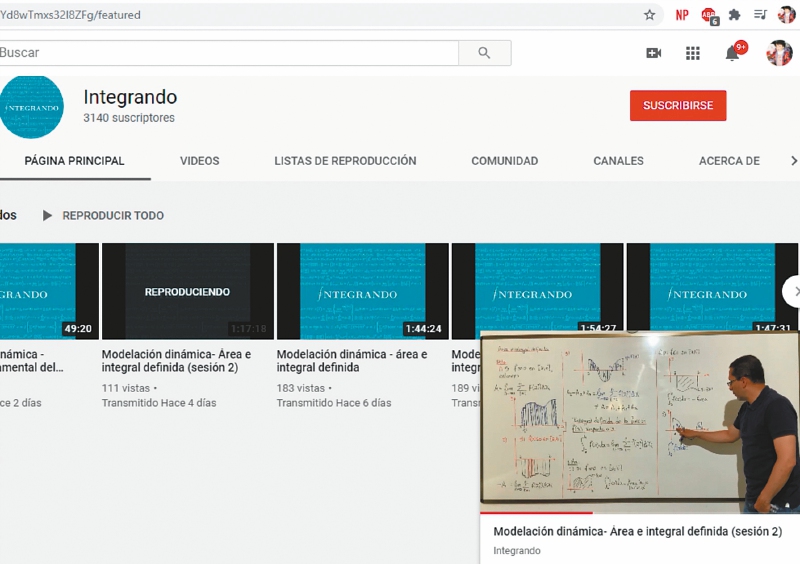Open the CANALES tab
The height and width of the screenshot is (564, 800).
point(618,161)
